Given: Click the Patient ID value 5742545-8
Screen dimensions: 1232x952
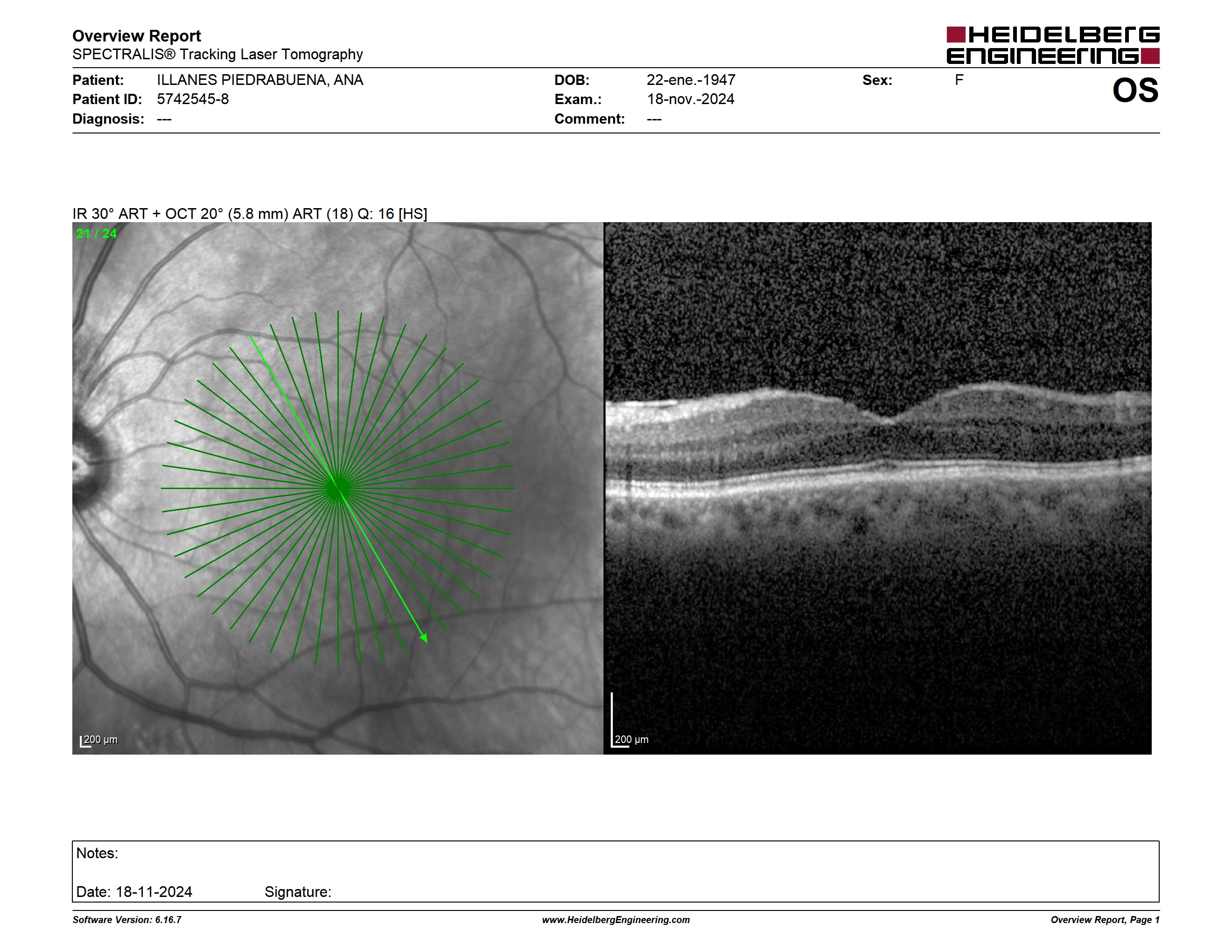Looking at the screenshot, I should click(x=193, y=99).
